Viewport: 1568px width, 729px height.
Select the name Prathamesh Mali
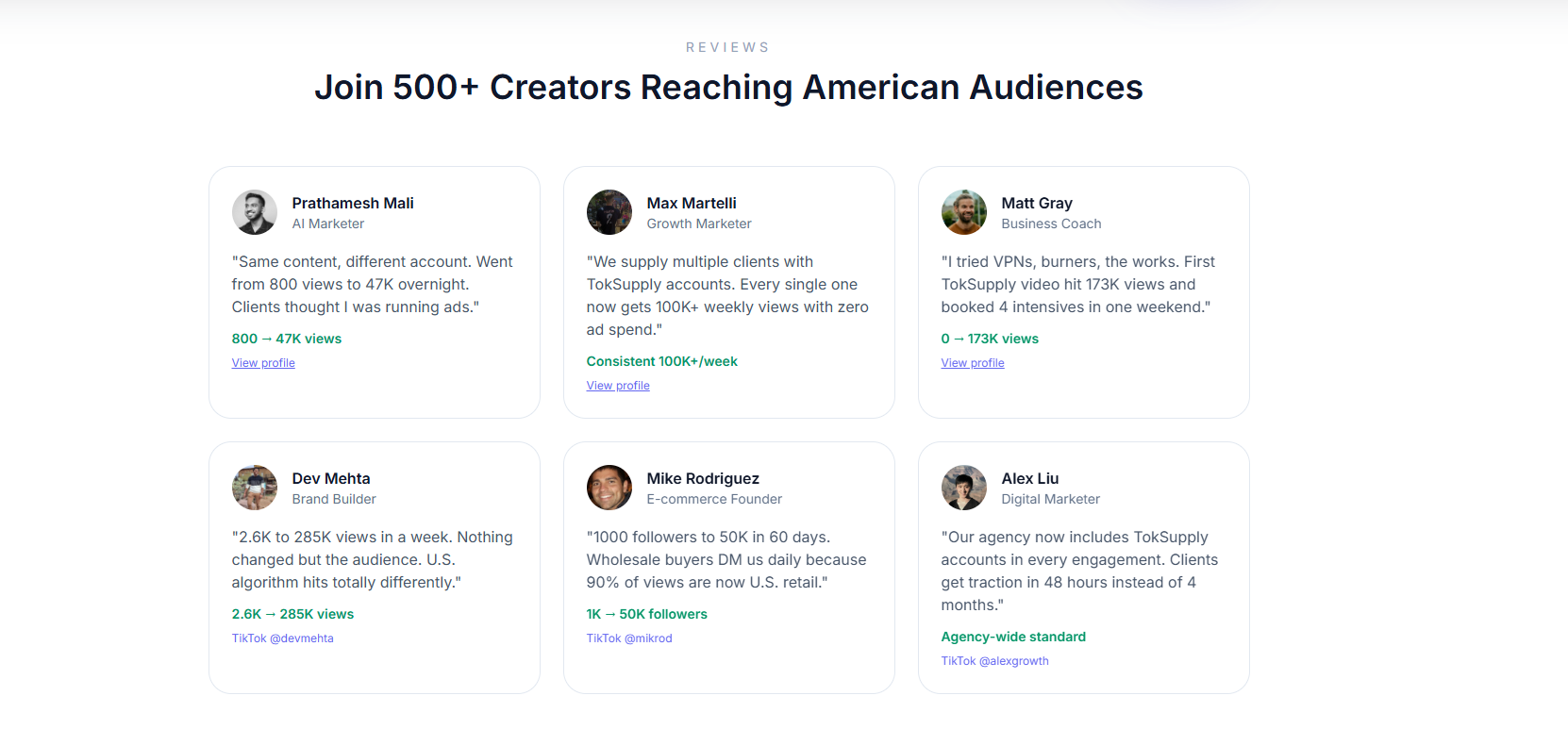[x=353, y=203]
